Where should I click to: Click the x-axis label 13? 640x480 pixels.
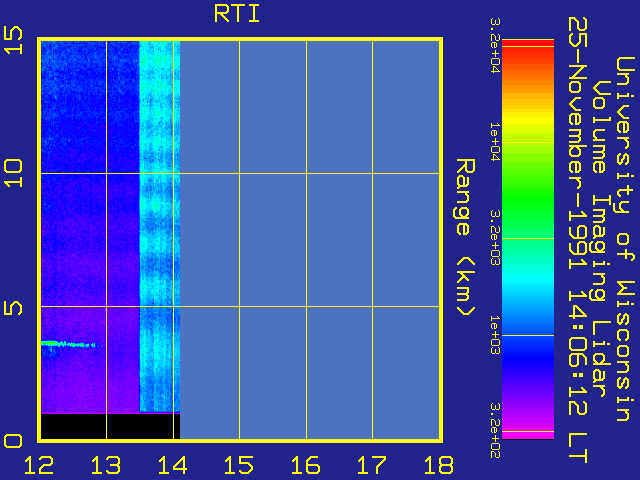pyautogui.click(x=106, y=465)
